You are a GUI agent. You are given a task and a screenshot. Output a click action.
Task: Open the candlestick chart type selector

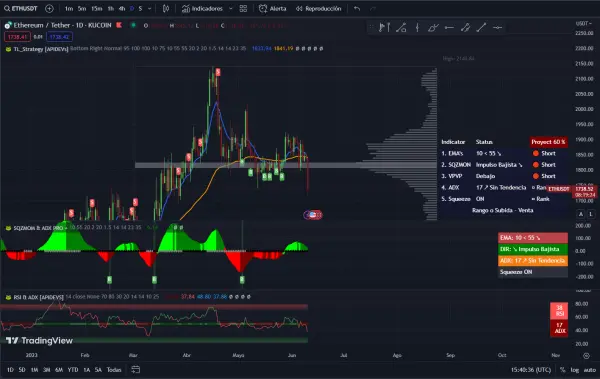click(x=166, y=8)
